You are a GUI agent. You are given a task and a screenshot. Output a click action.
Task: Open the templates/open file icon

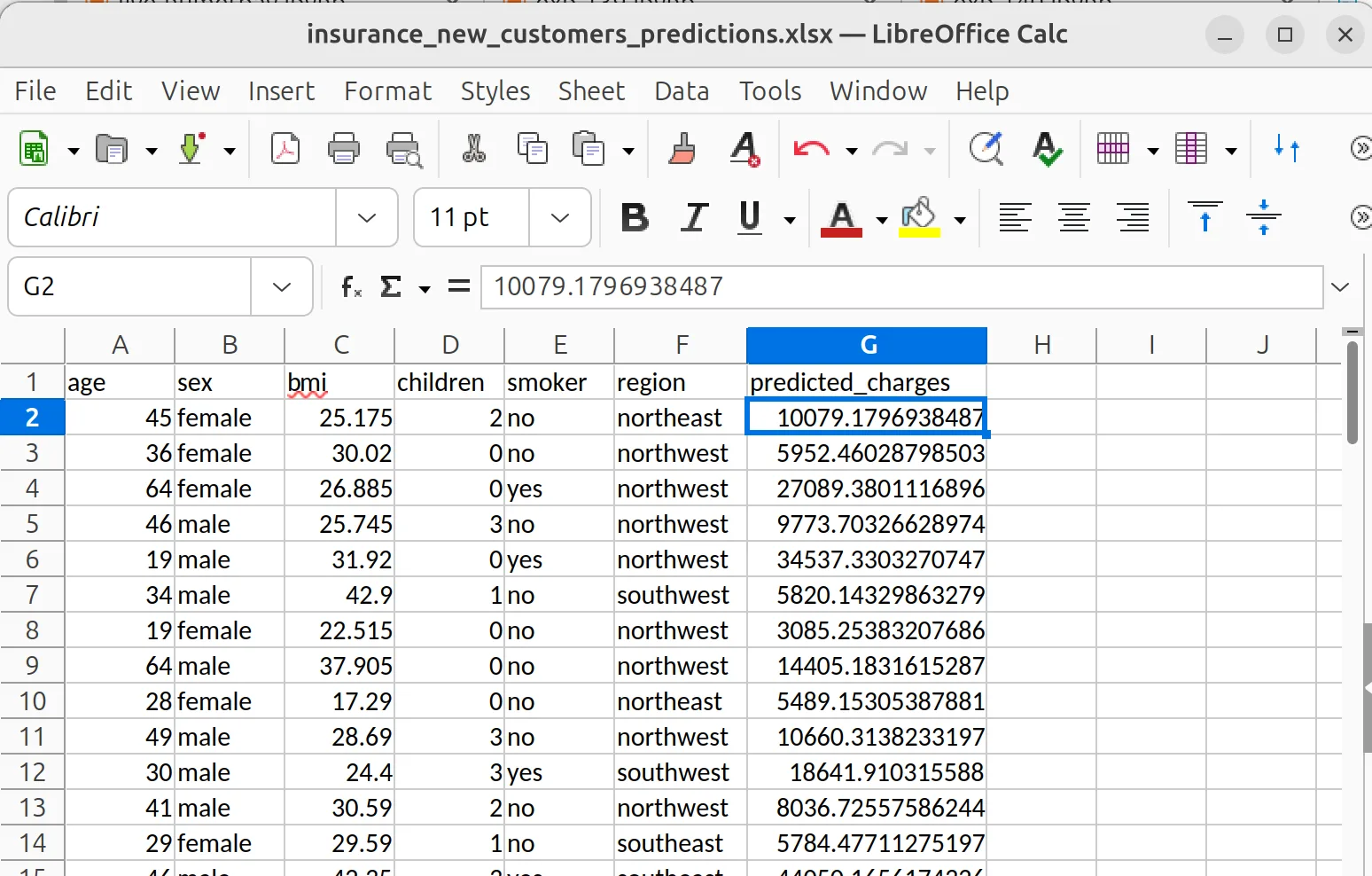click(112, 149)
